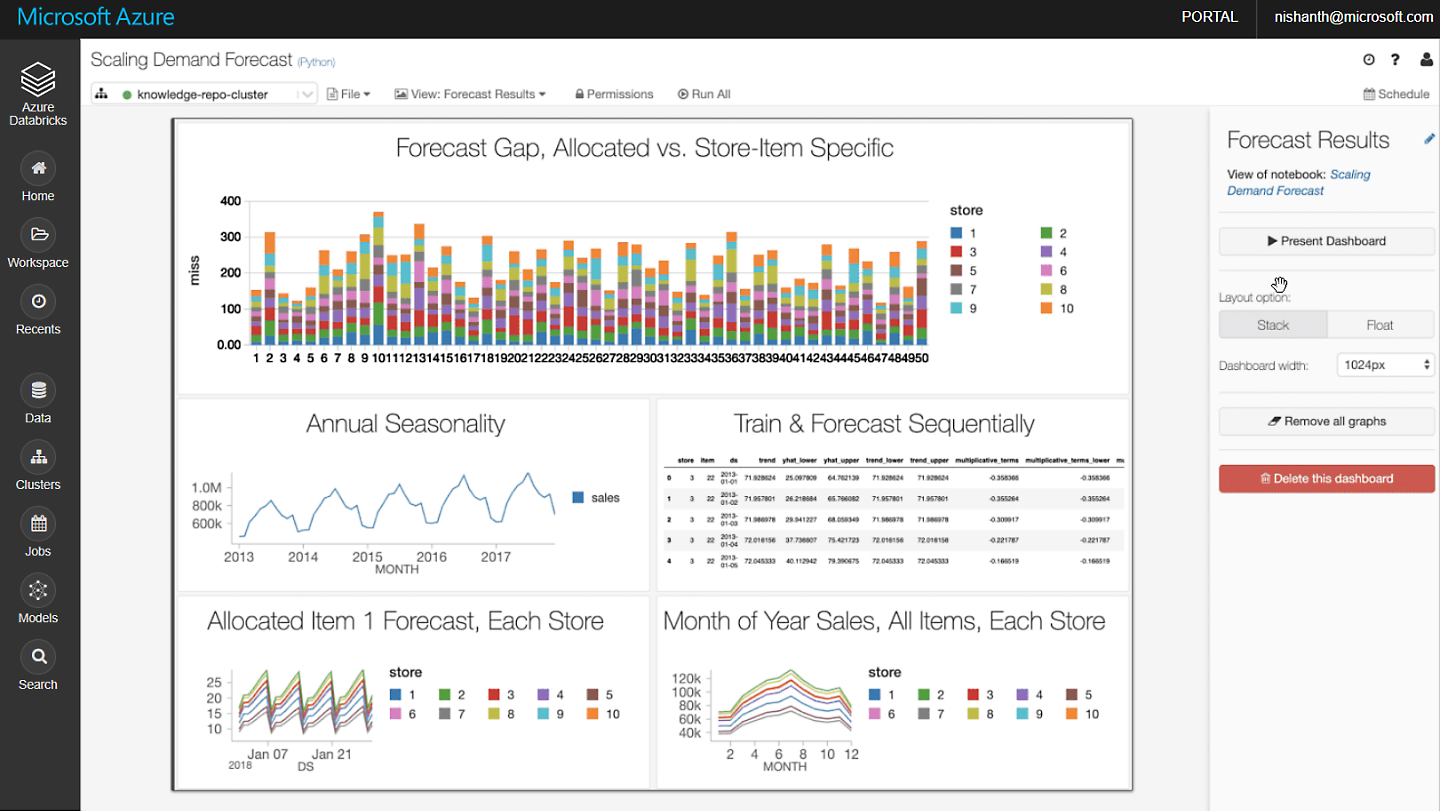Open the Workspace folder icon
This screenshot has height=812, width=1440.
(38, 235)
